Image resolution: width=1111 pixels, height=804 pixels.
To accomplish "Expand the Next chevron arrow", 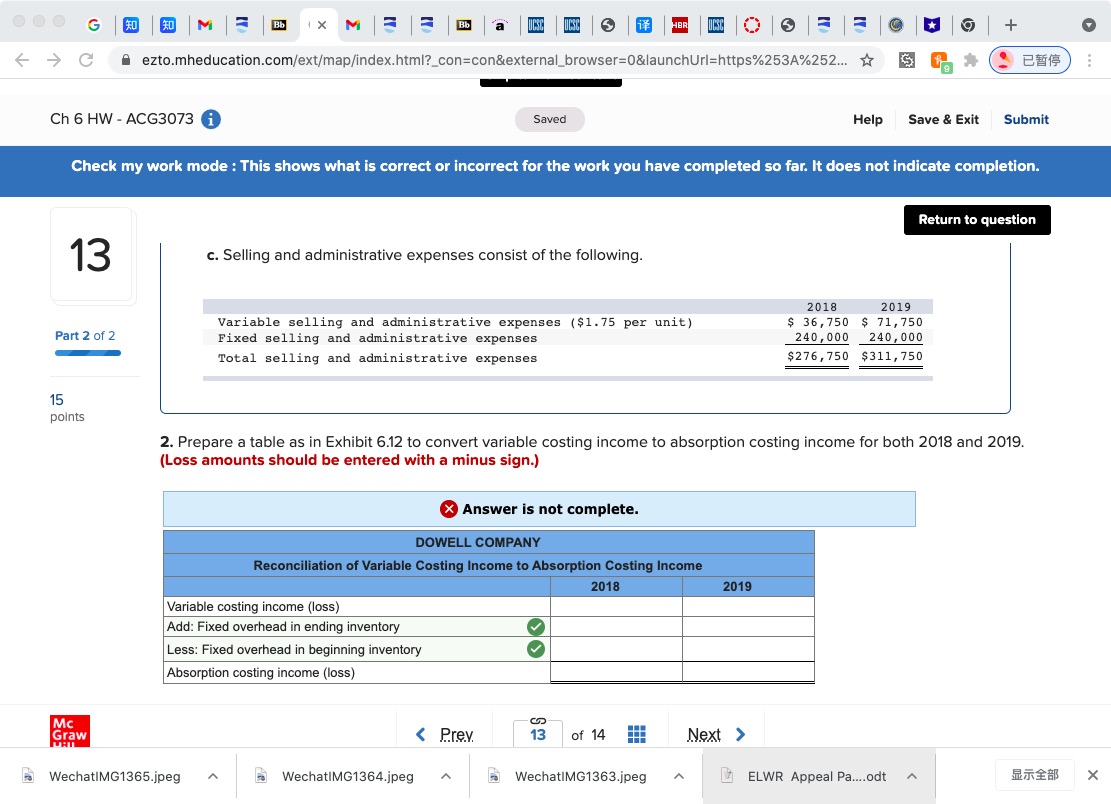I will (741, 733).
